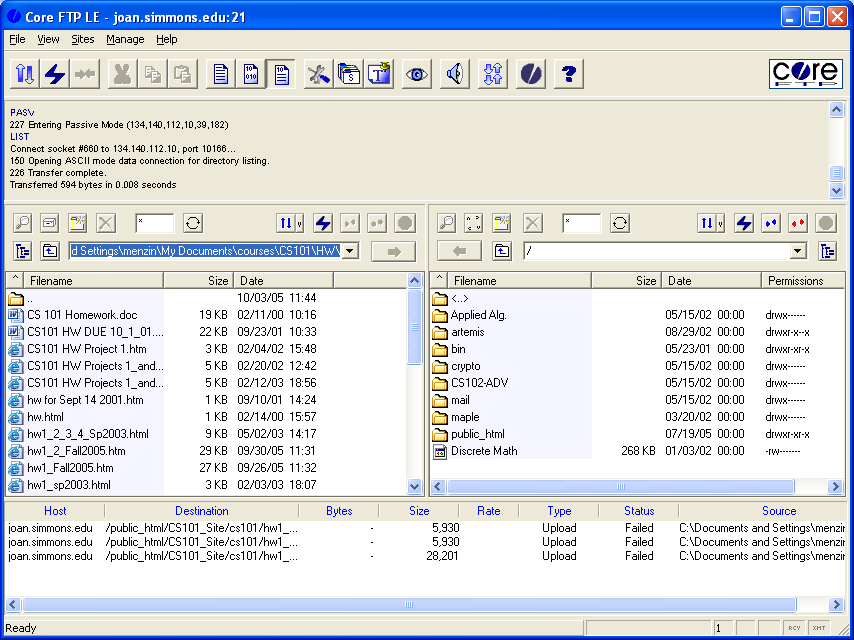Viewport: 854px width, 640px height.
Task: Open the Manage menu
Action: tap(125, 39)
